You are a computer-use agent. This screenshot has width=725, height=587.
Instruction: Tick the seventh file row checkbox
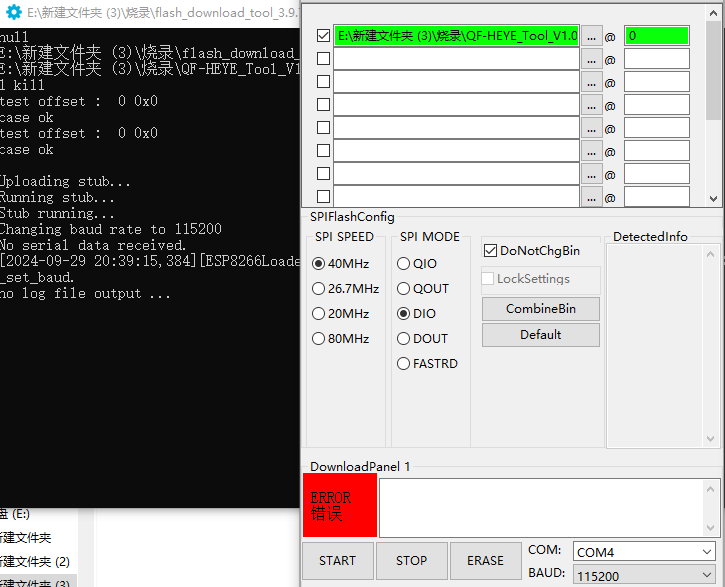pyautogui.click(x=323, y=174)
